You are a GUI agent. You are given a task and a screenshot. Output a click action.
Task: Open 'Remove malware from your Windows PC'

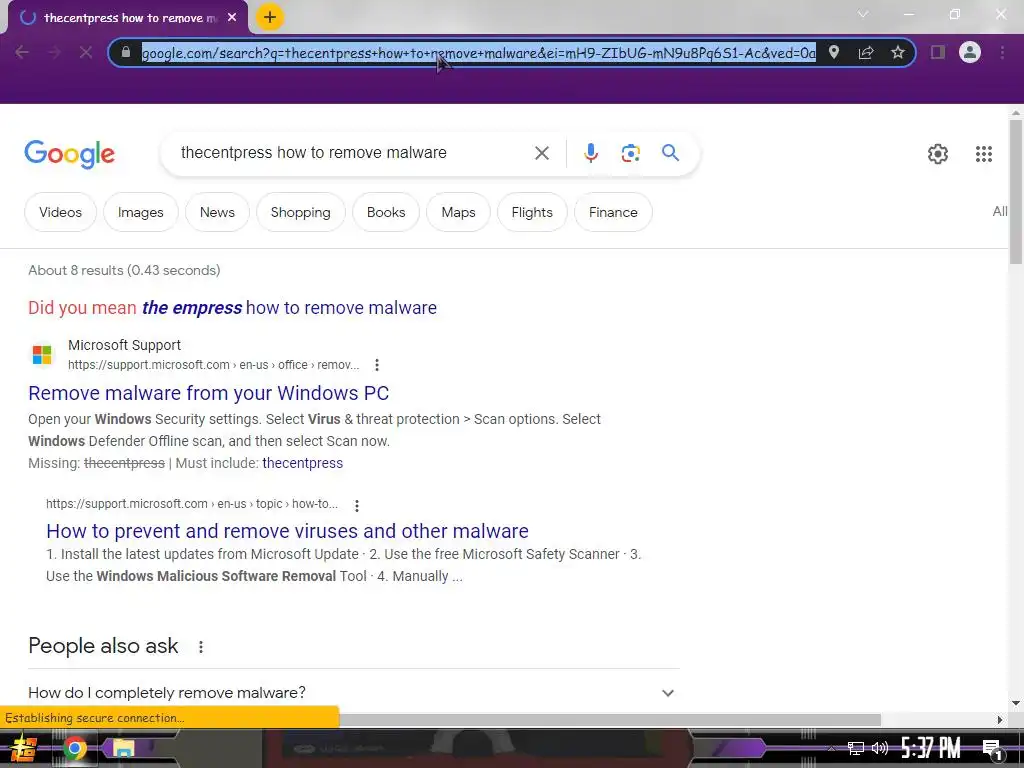(x=208, y=393)
